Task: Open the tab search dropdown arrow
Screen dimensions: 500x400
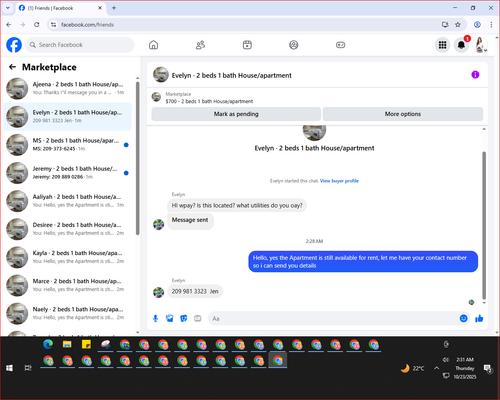Action: pos(8,8)
